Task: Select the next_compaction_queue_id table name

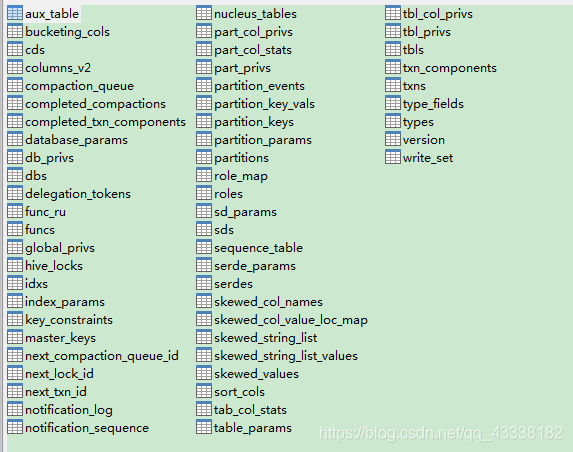Action: coord(102,356)
